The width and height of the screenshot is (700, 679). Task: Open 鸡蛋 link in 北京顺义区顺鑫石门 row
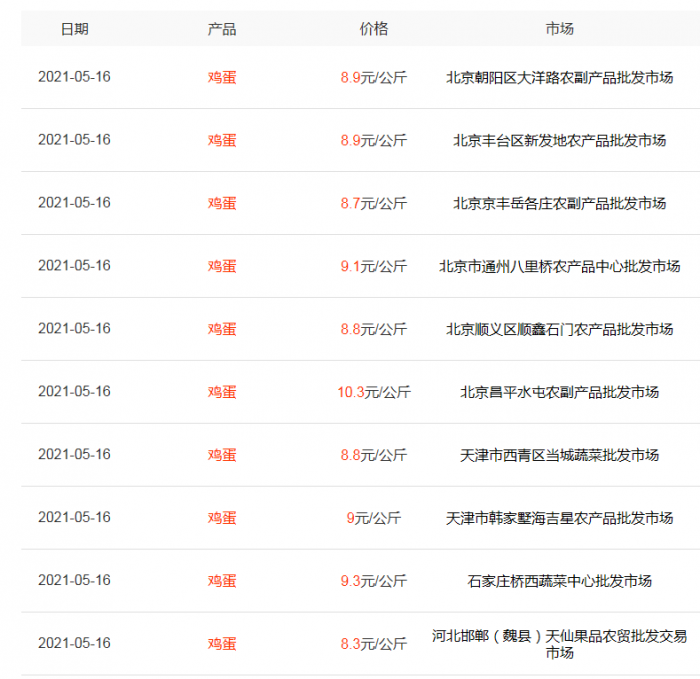[222, 329]
